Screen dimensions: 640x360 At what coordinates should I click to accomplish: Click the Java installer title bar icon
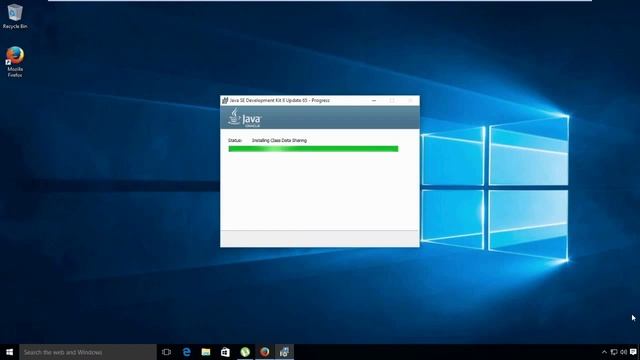point(224,100)
